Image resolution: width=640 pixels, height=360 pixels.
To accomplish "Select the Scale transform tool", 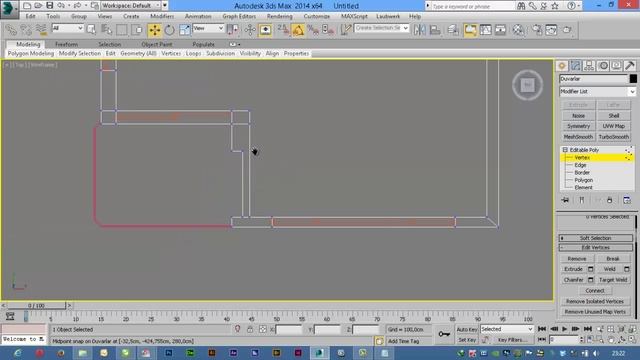I will 184,30.
